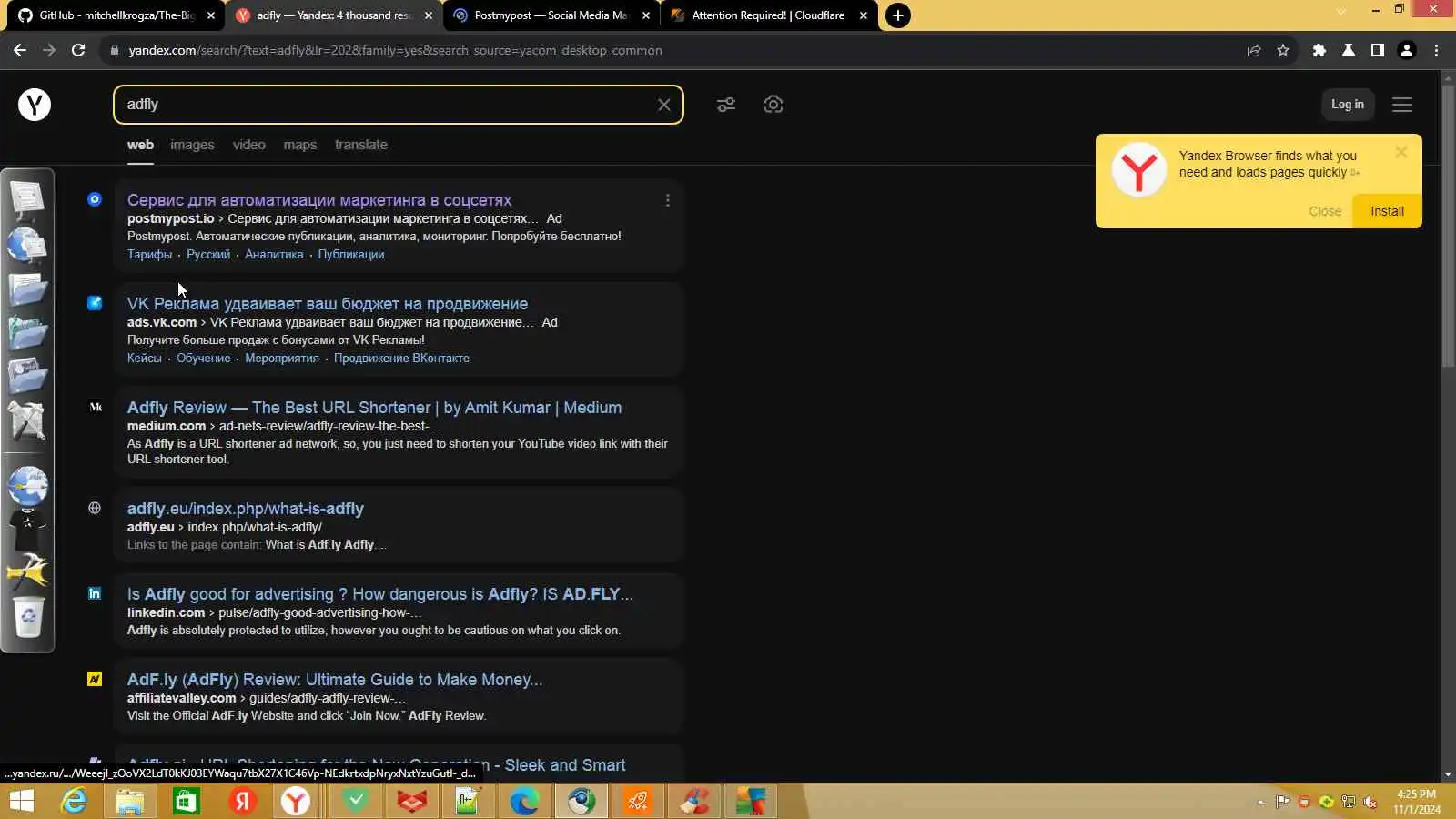The image size is (1456, 819).
Task: Follow the Продвижение ВКонтакте sitelink
Action: click(x=401, y=359)
